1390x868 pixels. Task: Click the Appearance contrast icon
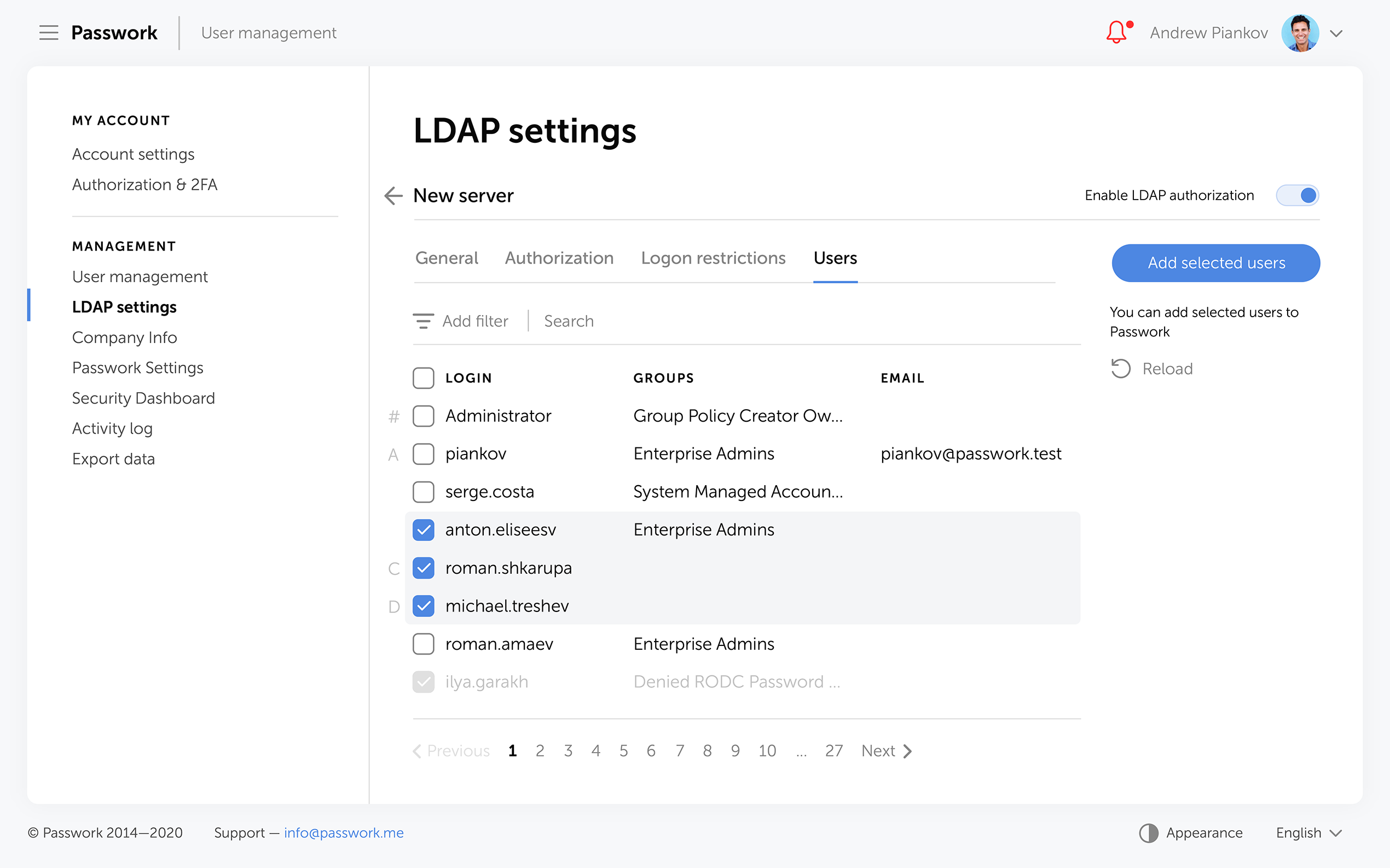(1148, 833)
